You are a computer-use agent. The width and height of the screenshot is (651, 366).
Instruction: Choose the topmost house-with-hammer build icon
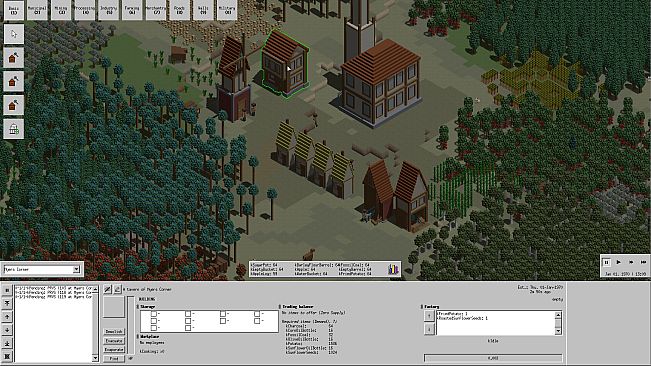(14, 58)
